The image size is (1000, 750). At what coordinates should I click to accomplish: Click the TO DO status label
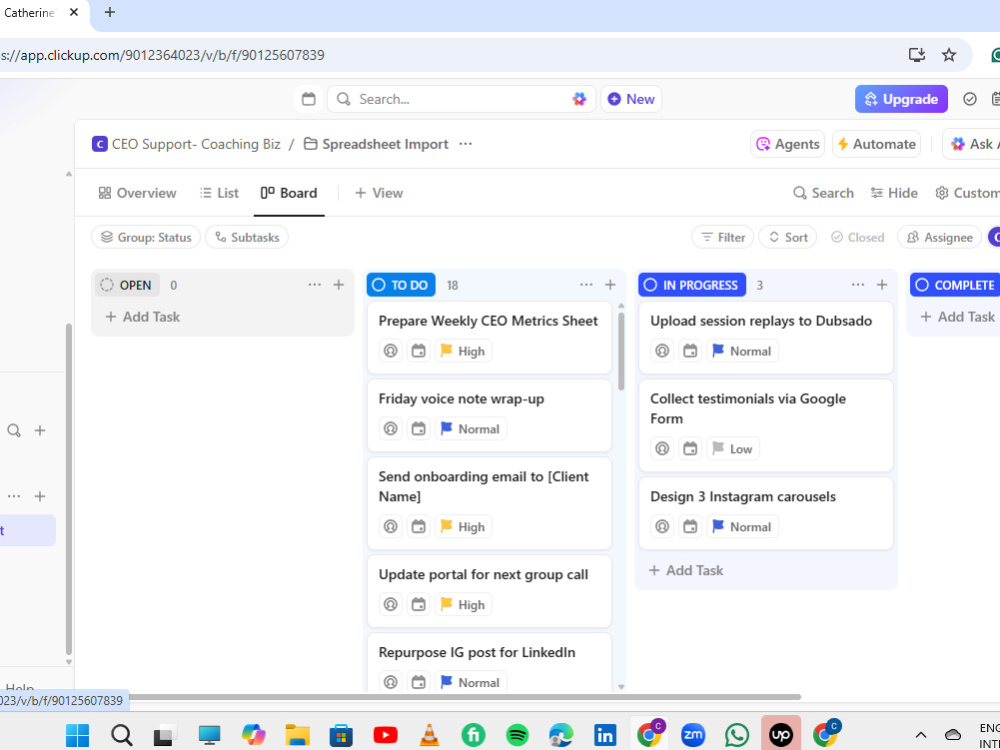tap(401, 284)
